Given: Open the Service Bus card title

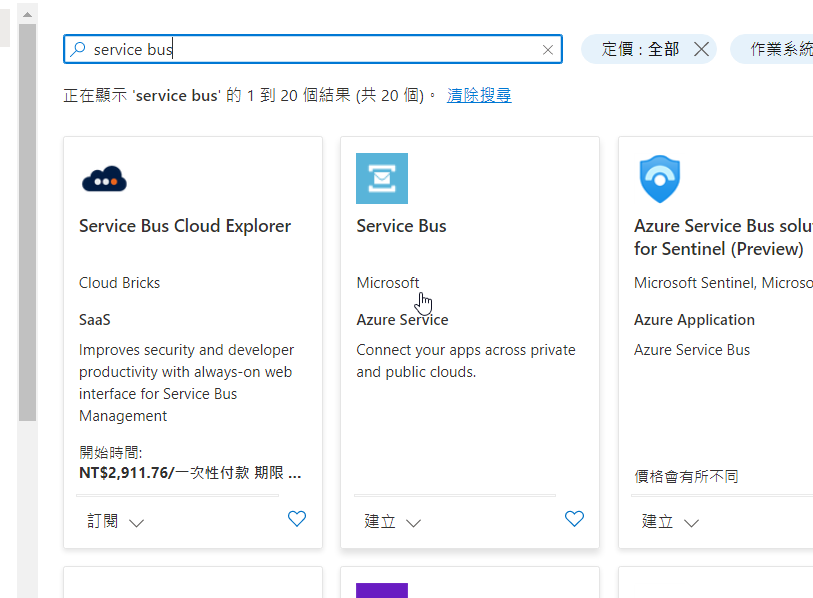Looking at the screenshot, I should pyautogui.click(x=401, y=226).
